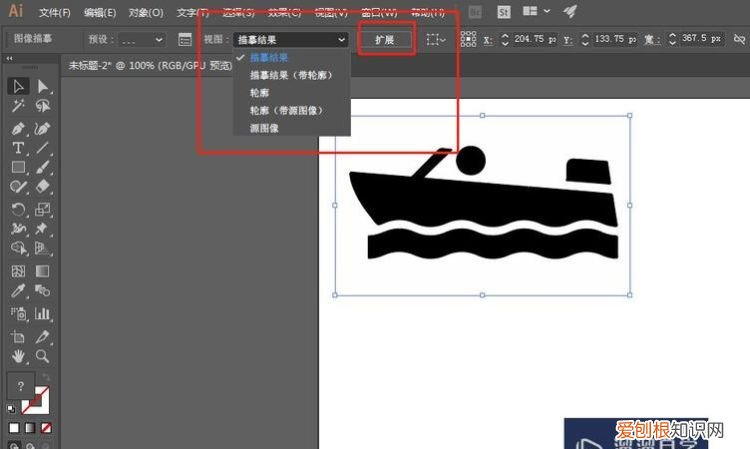Switch to 未标题-2* document tab
This screenshot has height=449, width=750.
pyautogui.click(x=150, y=65)
